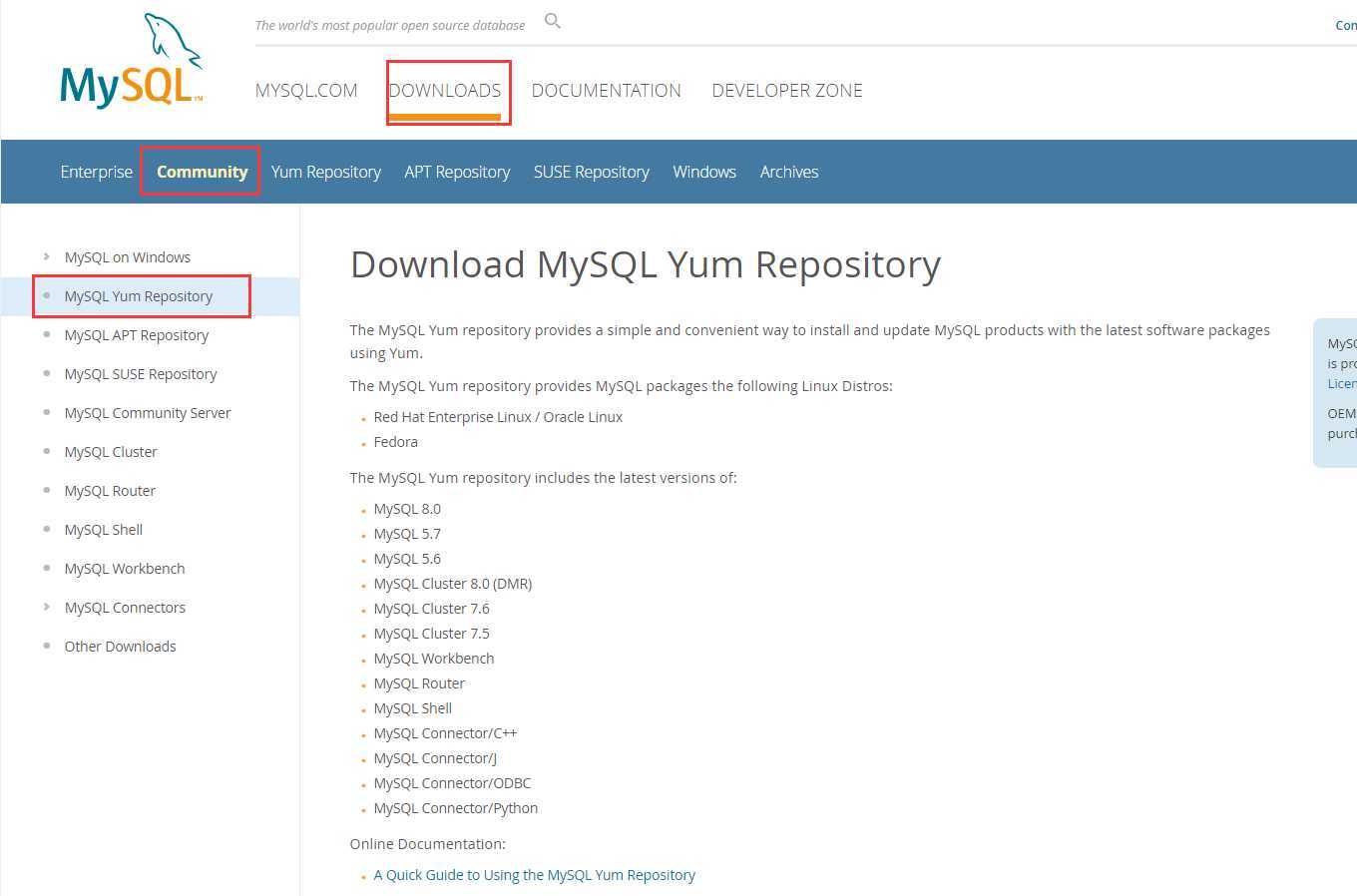Go to DOCUMENTATION section
This screenshot has width=1357, height=896.
(x=607, y=91)
